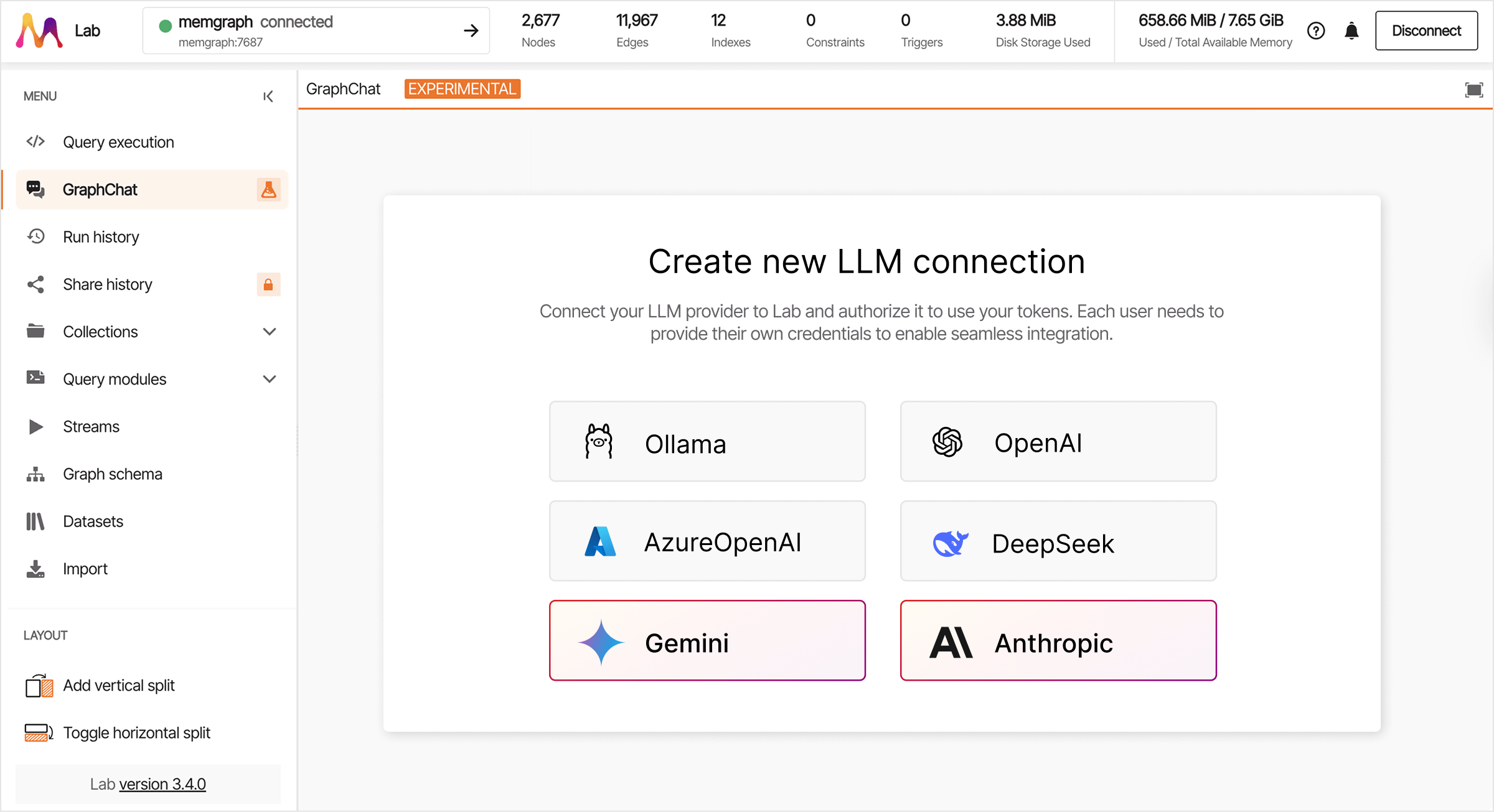Click the Query modules terminal icon
Viewport: 1494px width, 812px height.
pos(35,378)
